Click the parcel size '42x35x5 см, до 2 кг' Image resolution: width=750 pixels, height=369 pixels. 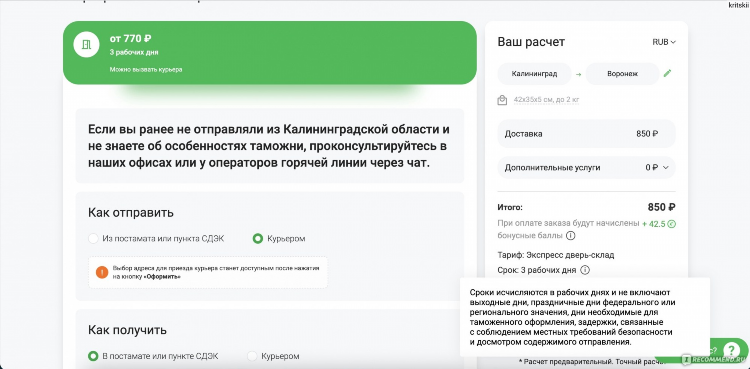tap(546, 100)
